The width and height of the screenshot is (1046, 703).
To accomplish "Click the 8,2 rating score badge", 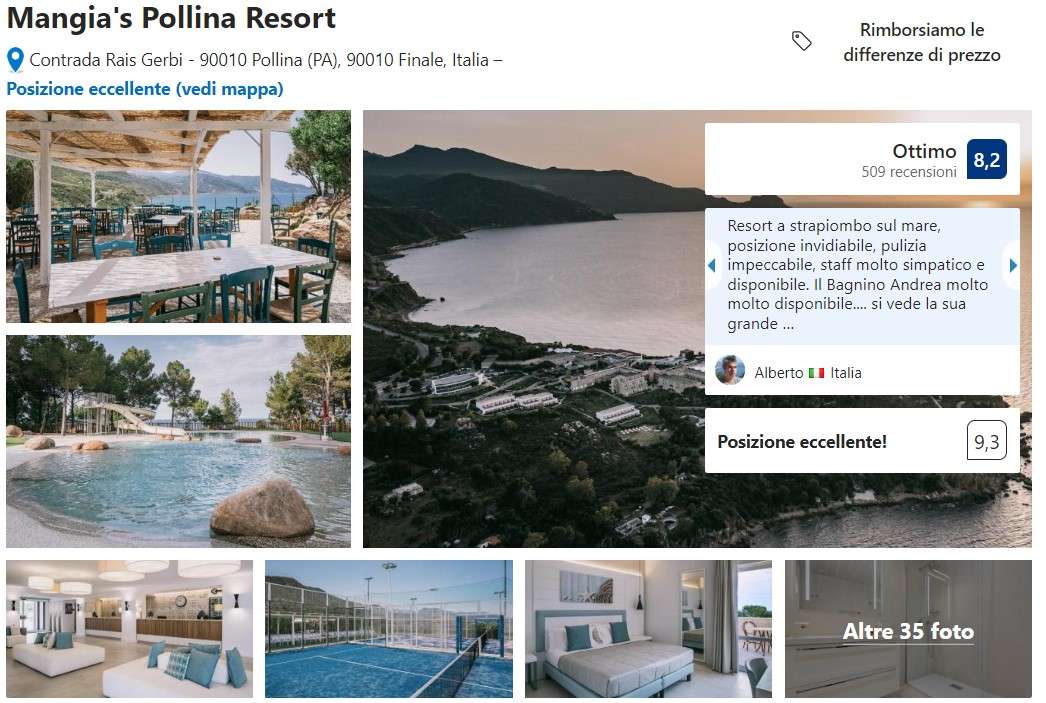I will 987,159.
